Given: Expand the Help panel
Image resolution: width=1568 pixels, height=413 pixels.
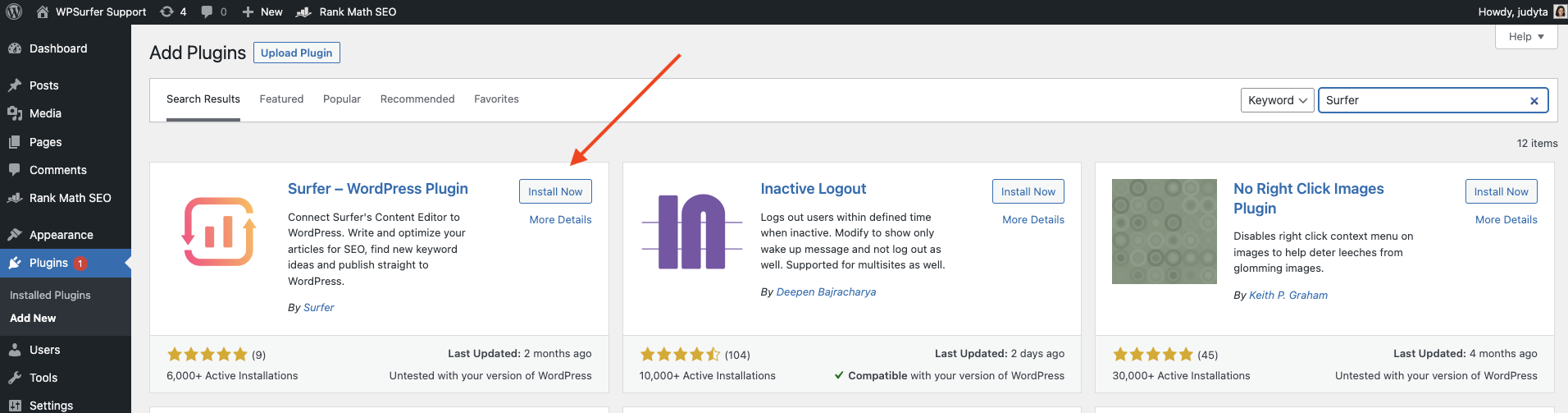Looking at the screenshot, I should click(x=1526, y=37).
